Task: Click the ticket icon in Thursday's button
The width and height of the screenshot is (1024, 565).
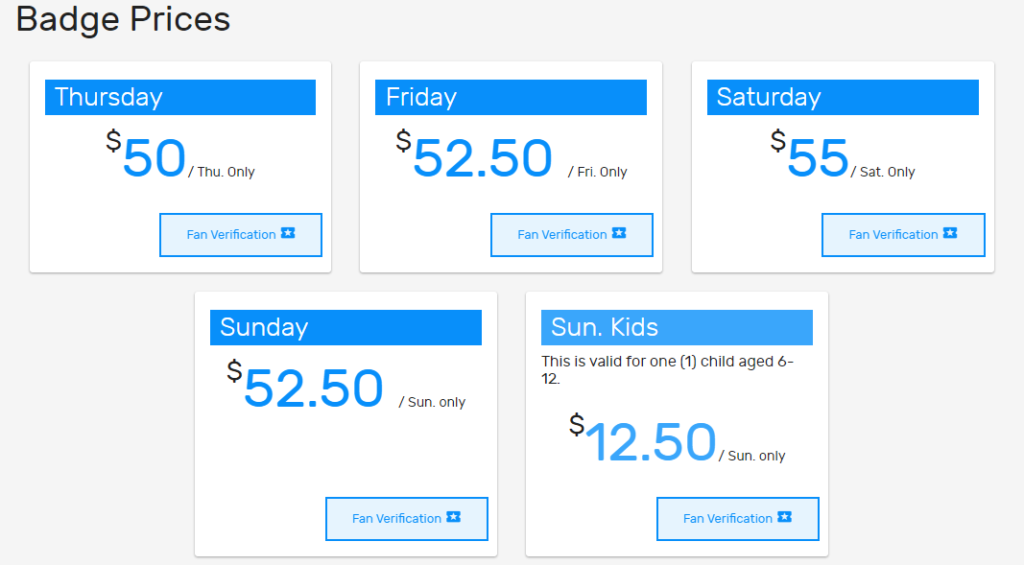Action: coord(288,233)
